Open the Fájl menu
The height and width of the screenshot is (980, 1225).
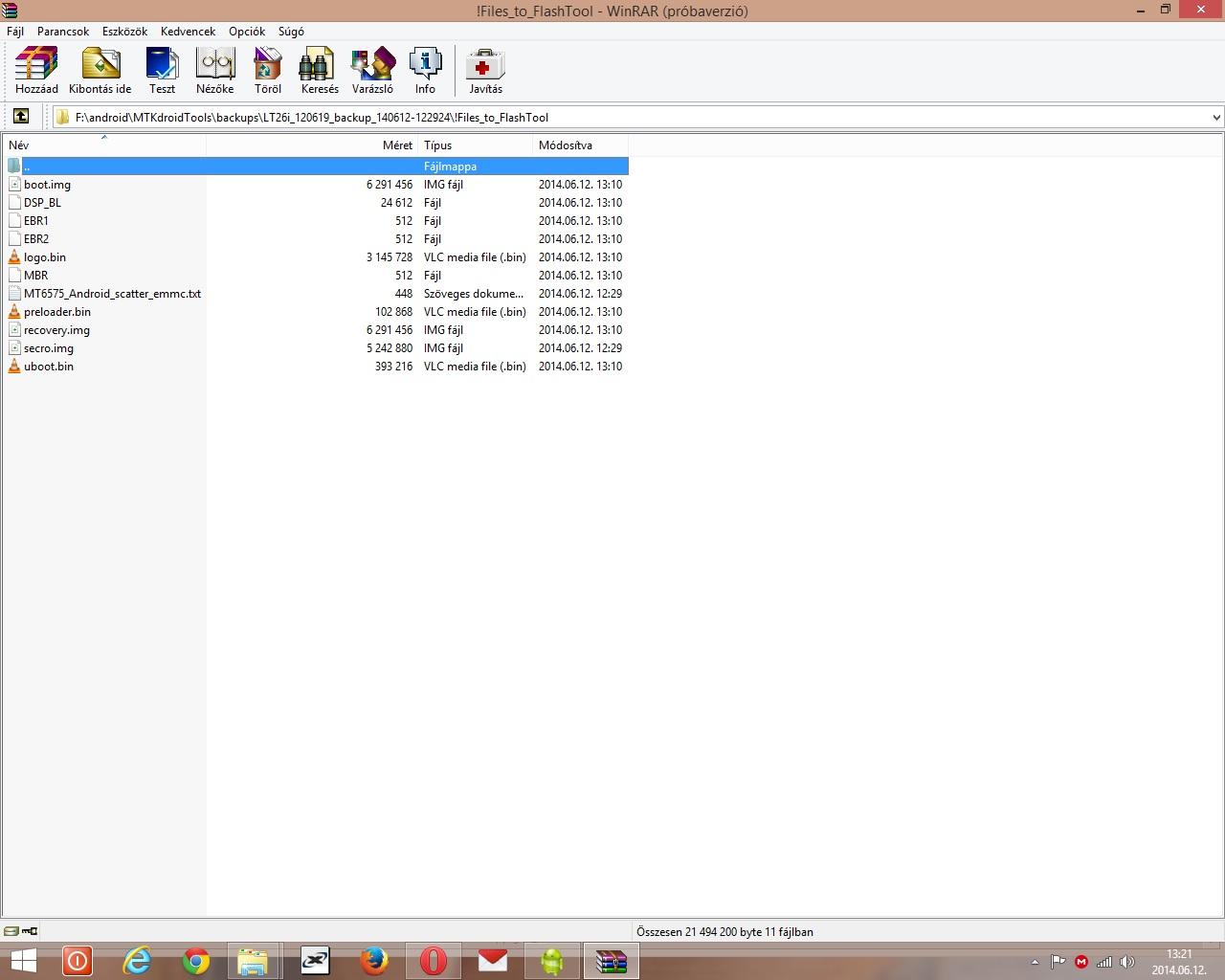point(15,31)
